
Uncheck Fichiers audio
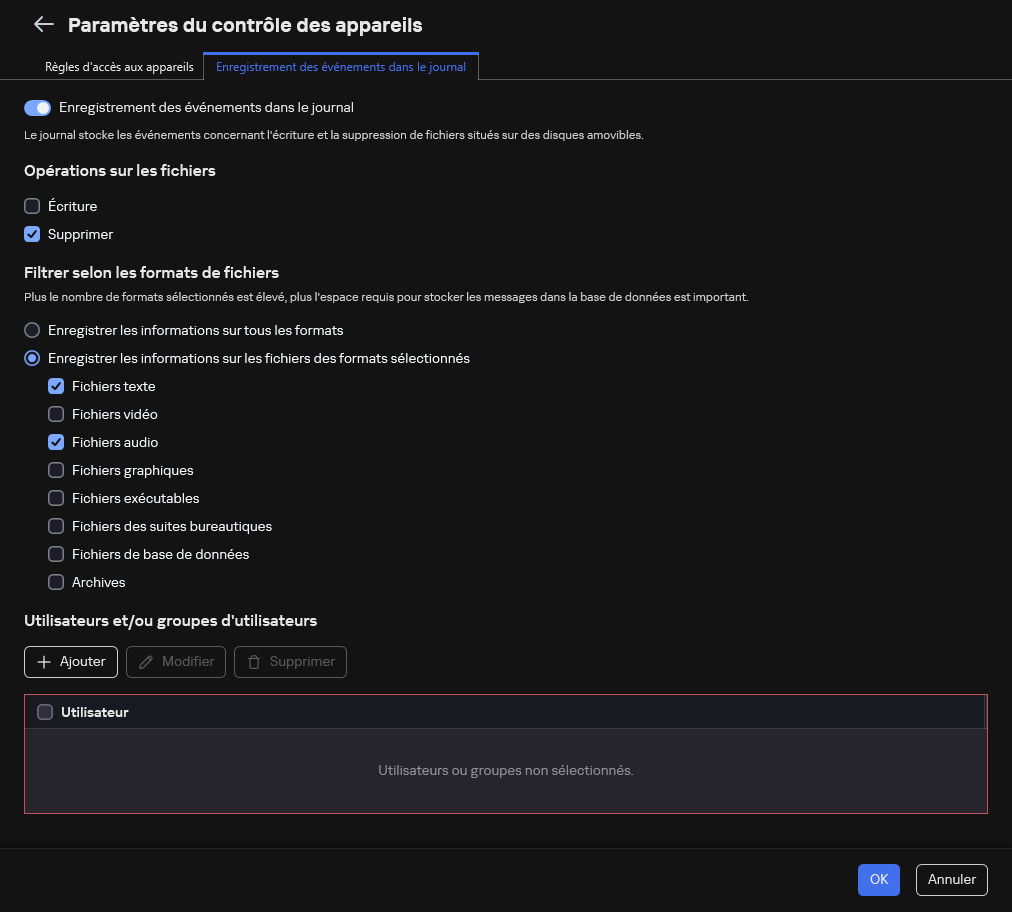[56, 442]
